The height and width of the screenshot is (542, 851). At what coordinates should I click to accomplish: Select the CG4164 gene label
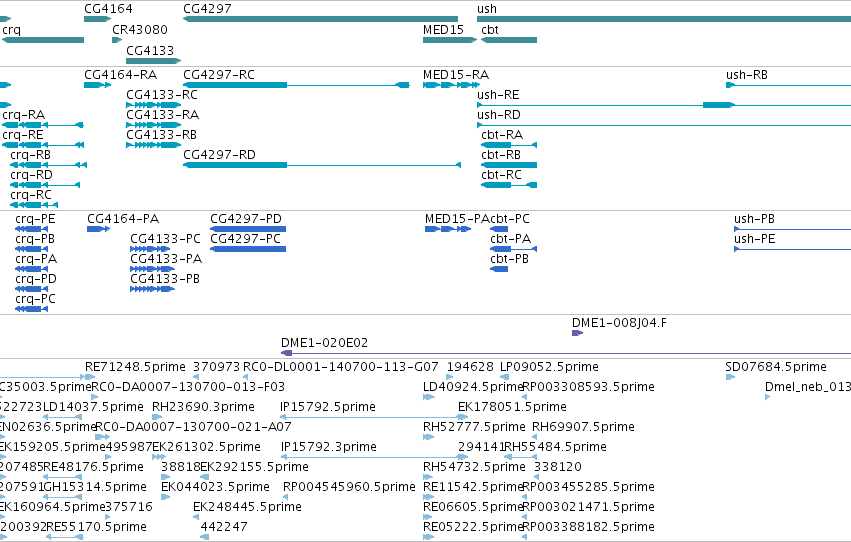108,9
